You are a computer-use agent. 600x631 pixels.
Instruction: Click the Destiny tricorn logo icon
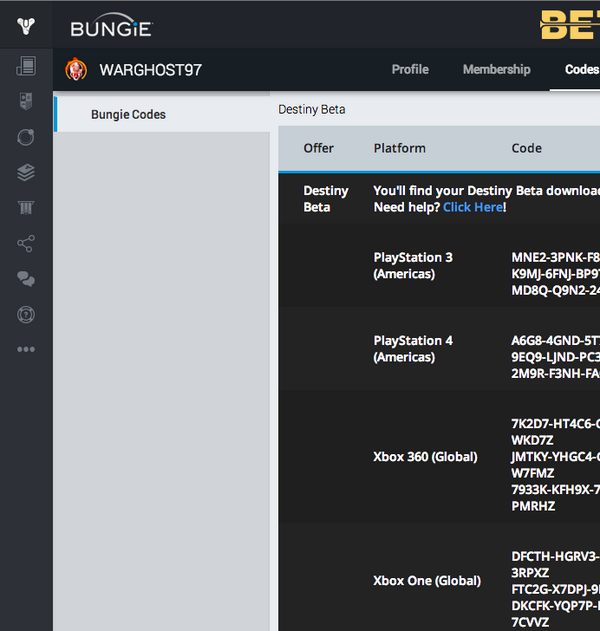(x=26, y=26)
